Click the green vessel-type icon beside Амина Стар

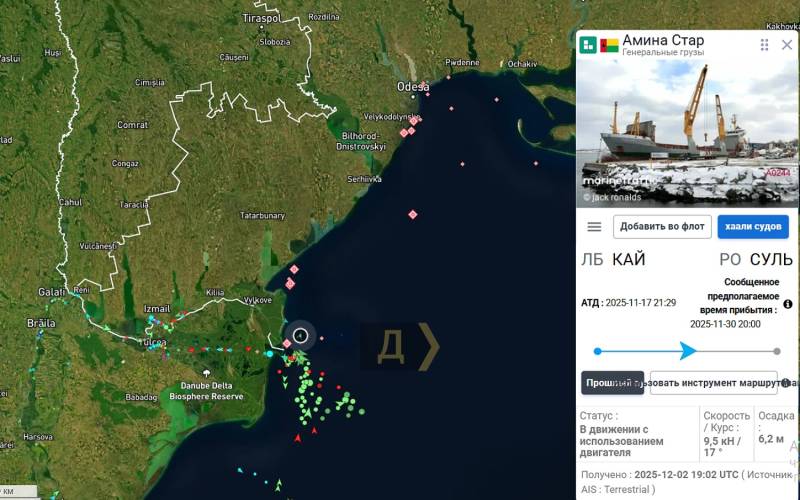tap(588, 45)
